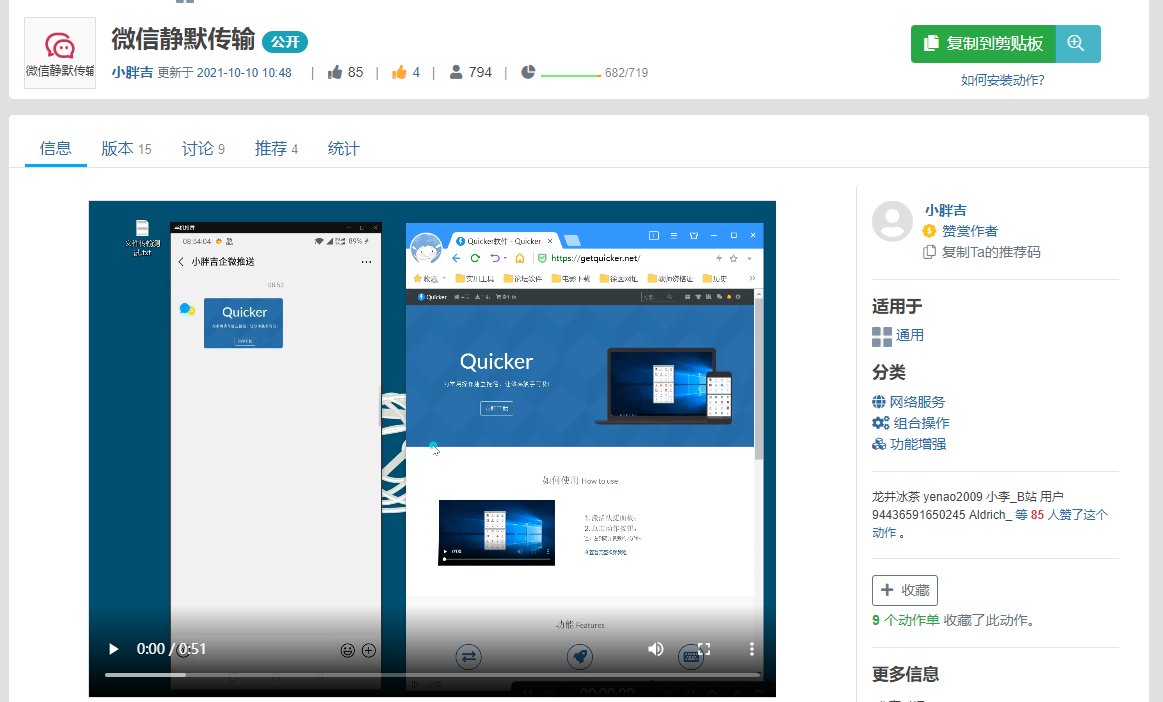Mute the video with the speaker icon
This screenshot has width=1163, height=702.
click(656, 649)
